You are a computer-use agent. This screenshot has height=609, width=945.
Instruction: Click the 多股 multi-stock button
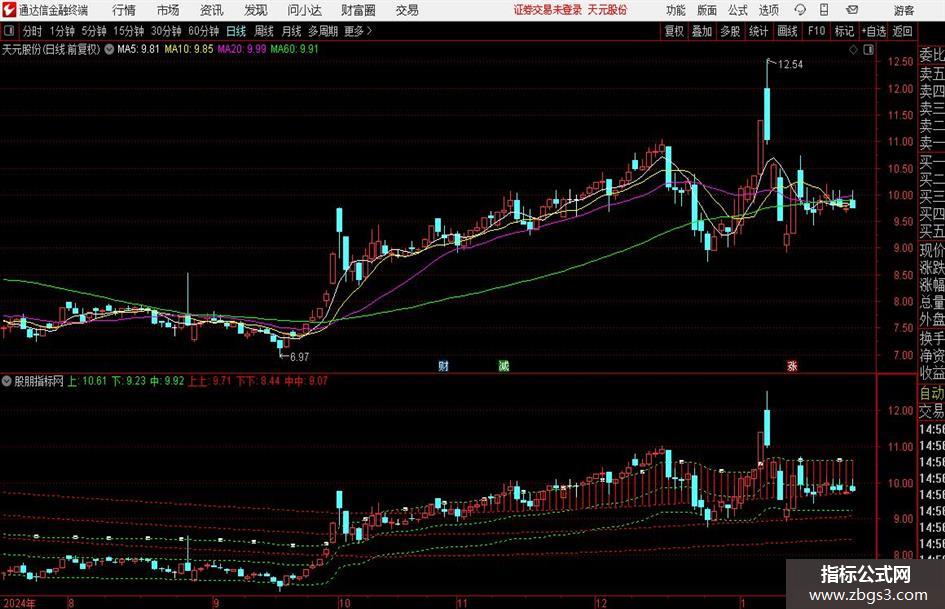point(730,31)
